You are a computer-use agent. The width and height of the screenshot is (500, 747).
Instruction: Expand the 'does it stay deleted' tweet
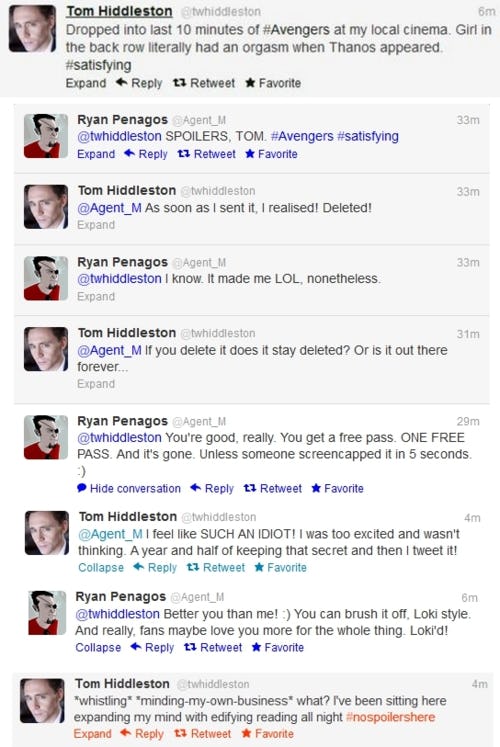(96, 384)
